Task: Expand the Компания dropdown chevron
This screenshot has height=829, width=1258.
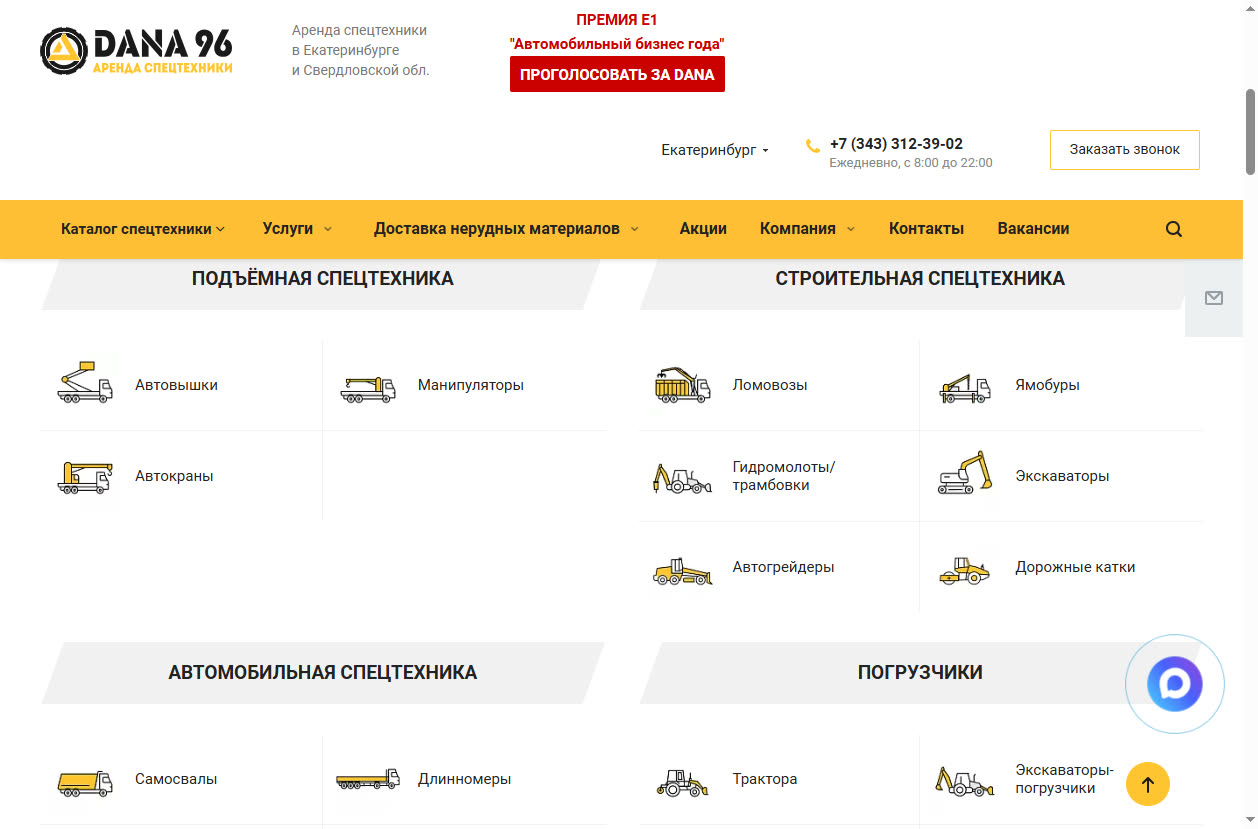Action: point(851,229)
